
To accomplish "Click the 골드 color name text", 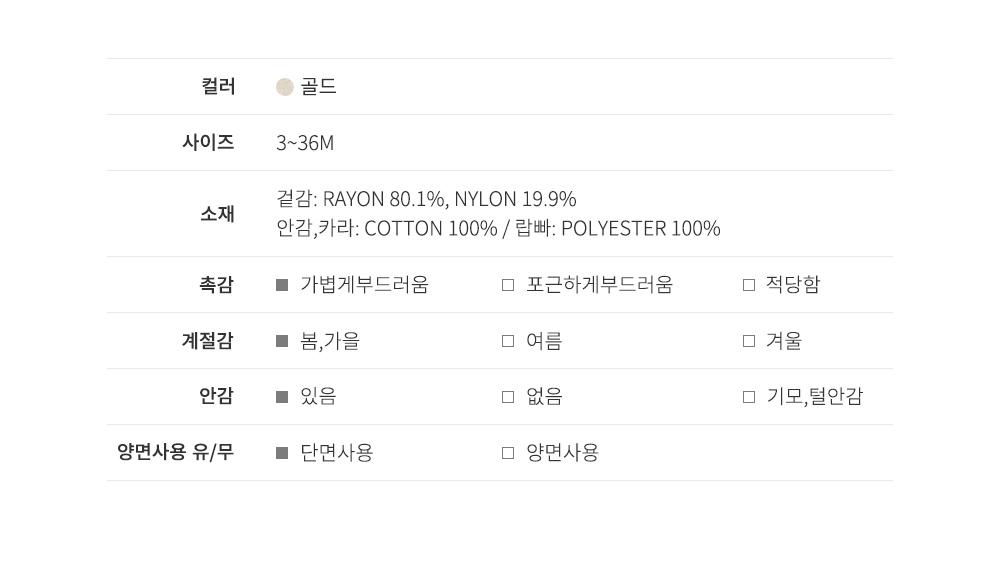I will (x=319, y=87).
